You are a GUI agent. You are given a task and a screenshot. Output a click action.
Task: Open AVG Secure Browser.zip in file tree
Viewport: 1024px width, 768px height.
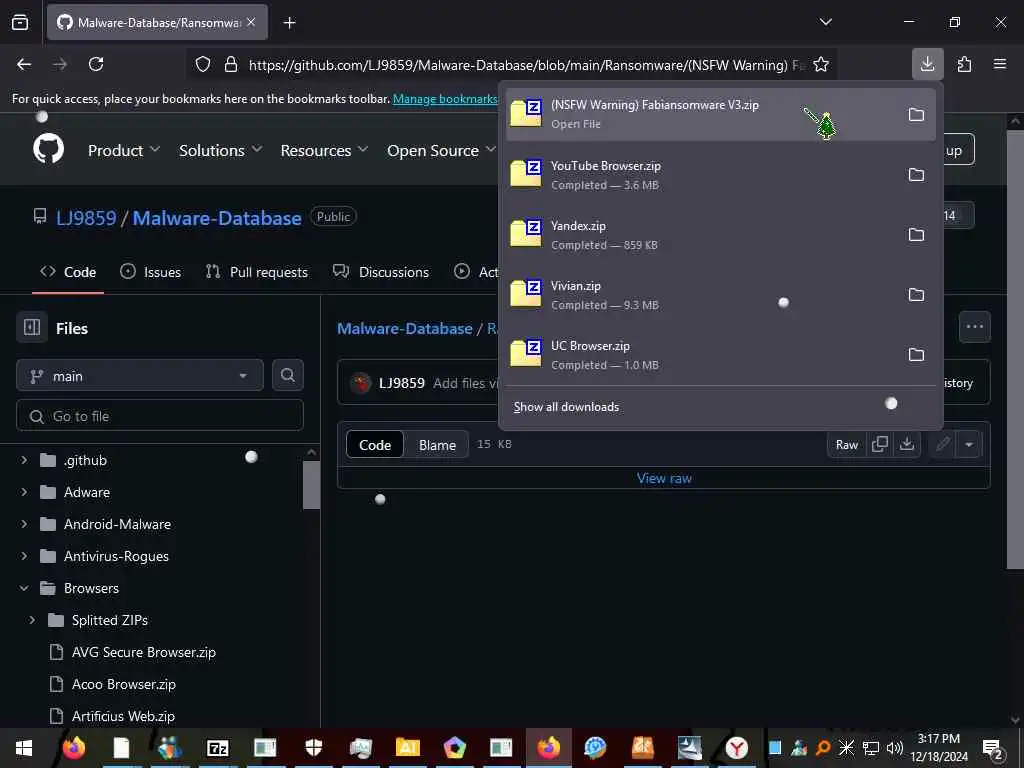click(x=144, y=652)
